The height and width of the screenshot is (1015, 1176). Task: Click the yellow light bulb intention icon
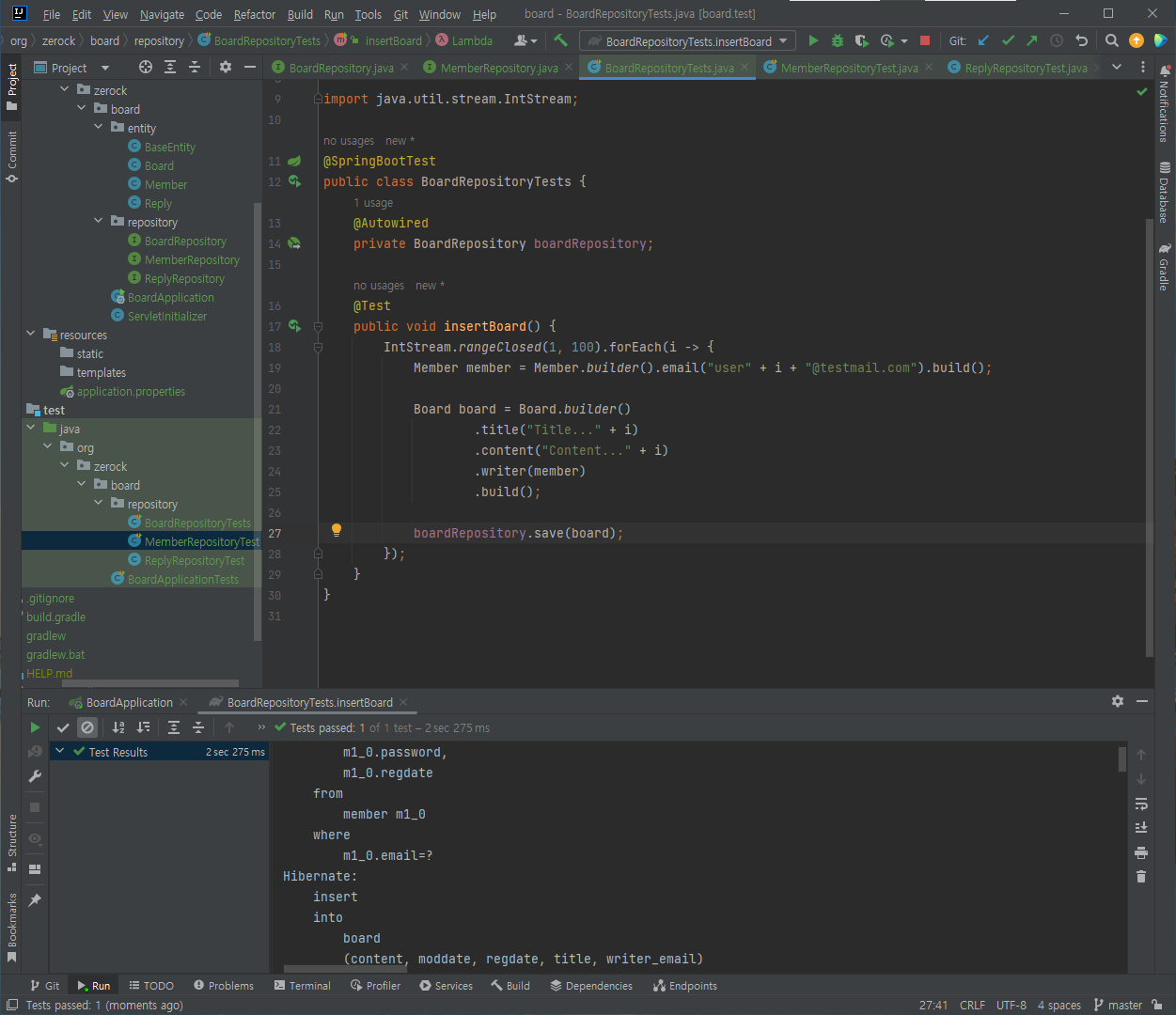337,531
